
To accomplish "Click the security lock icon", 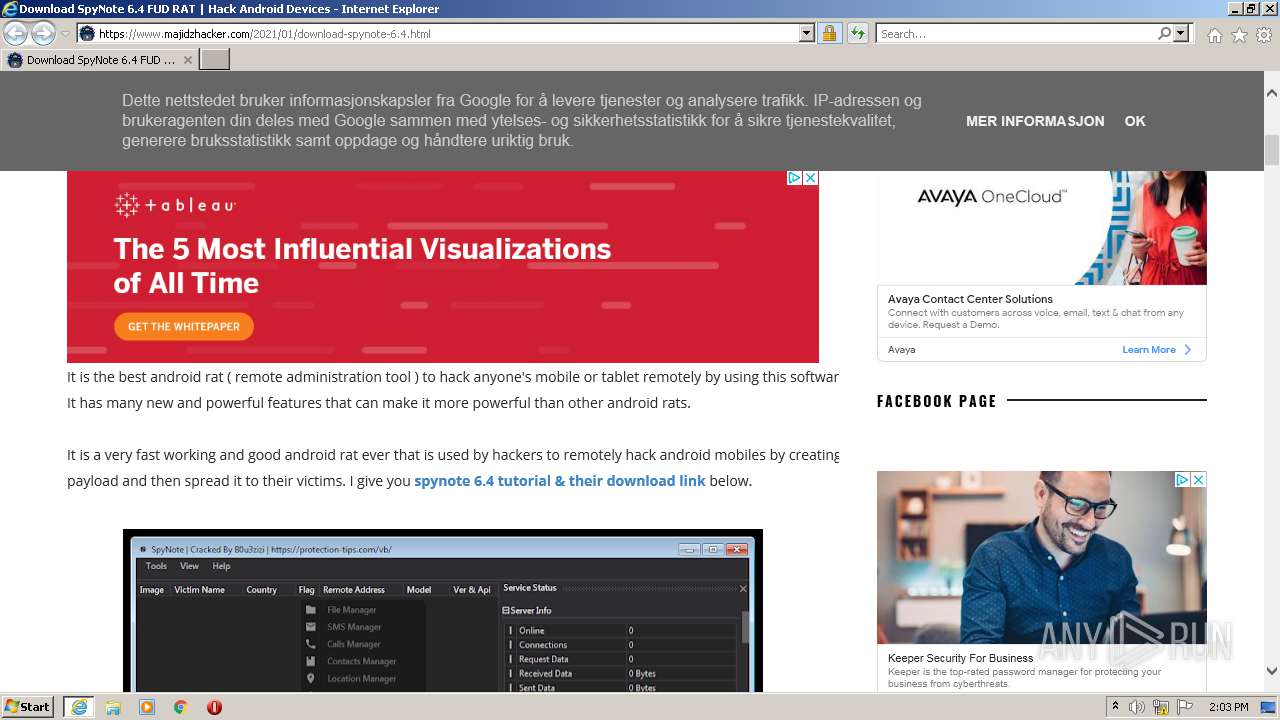I will pos(829,34).
